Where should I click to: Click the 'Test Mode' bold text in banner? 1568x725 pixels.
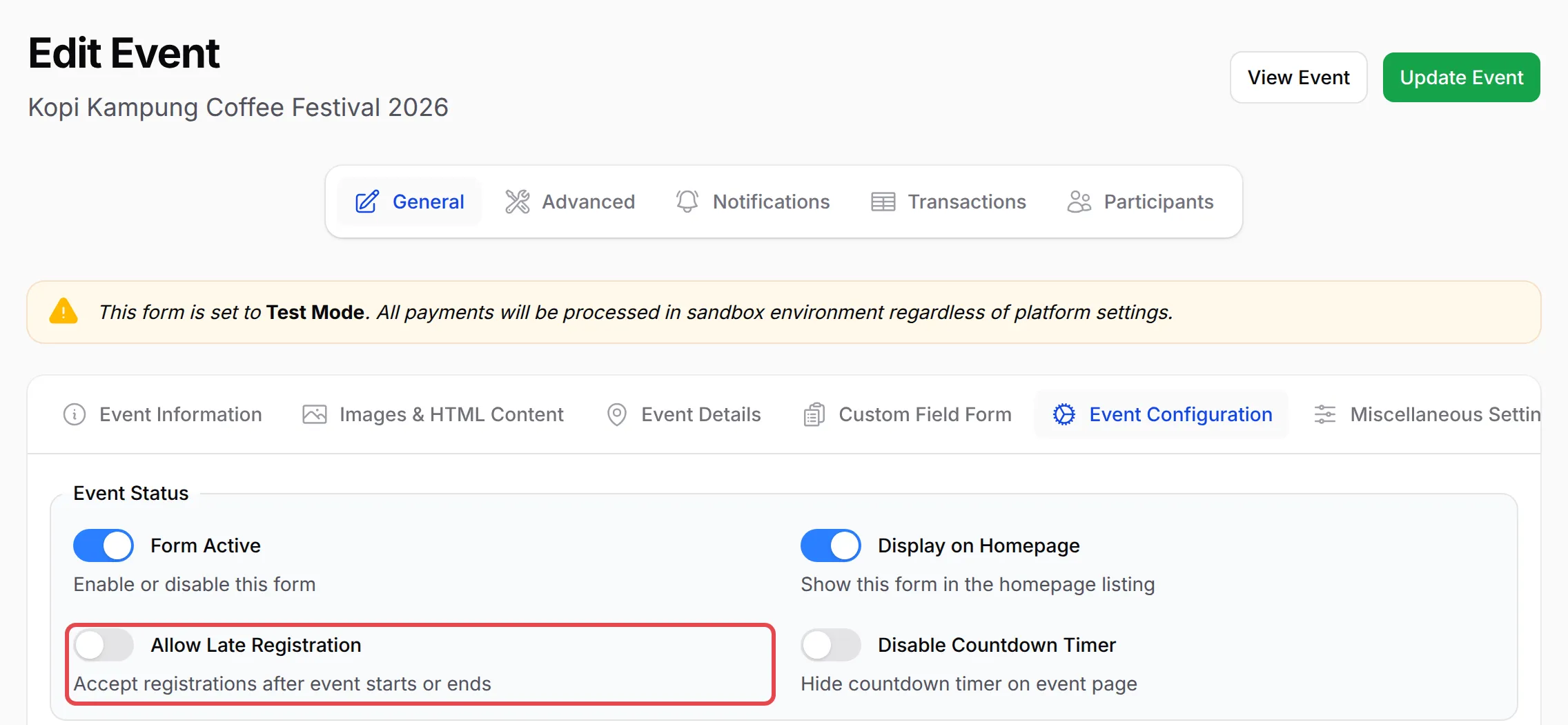315,312
